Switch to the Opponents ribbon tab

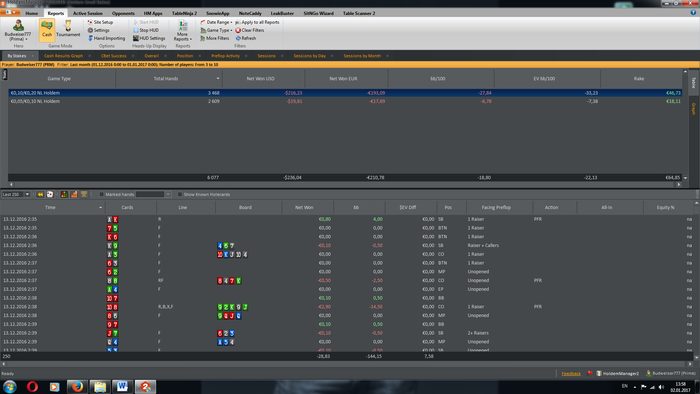click(123, 13)
